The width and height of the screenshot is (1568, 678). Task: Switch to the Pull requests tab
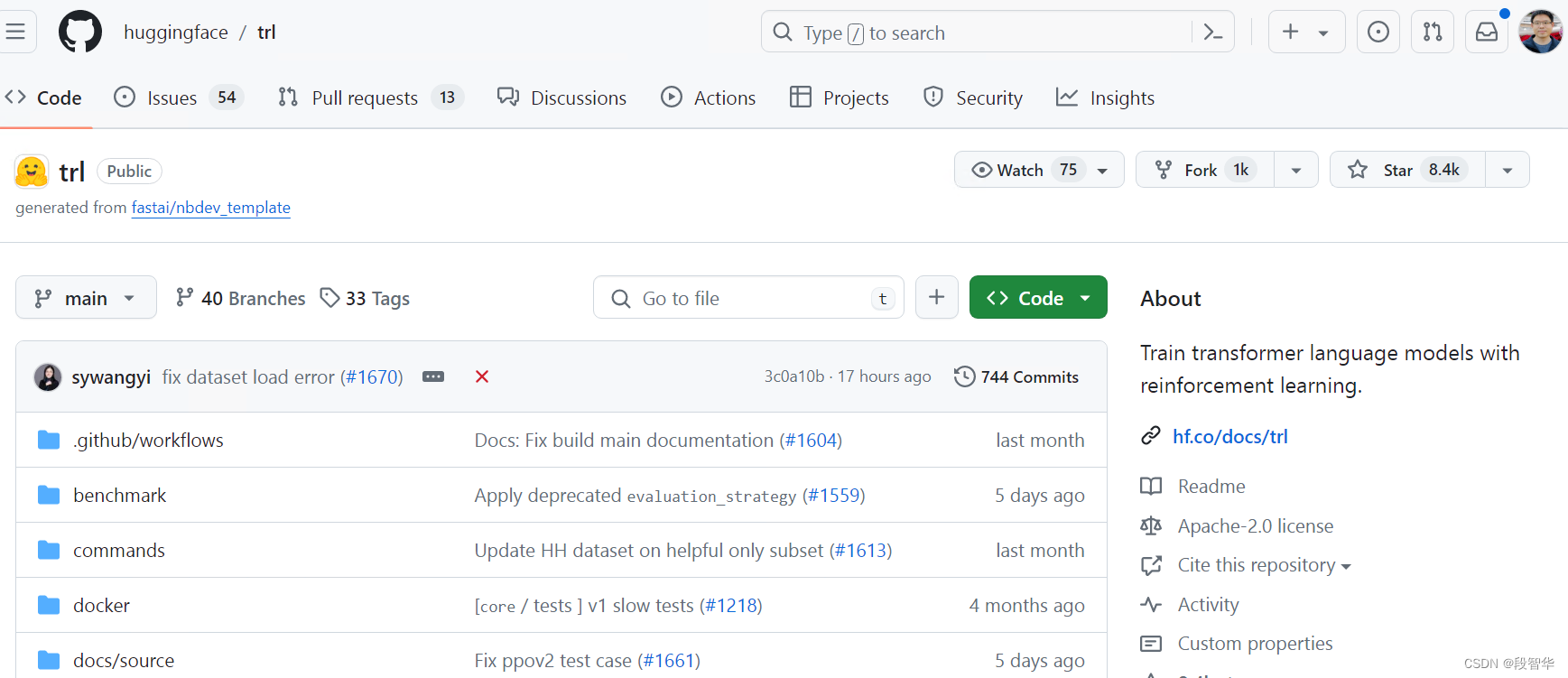point(371,98)
